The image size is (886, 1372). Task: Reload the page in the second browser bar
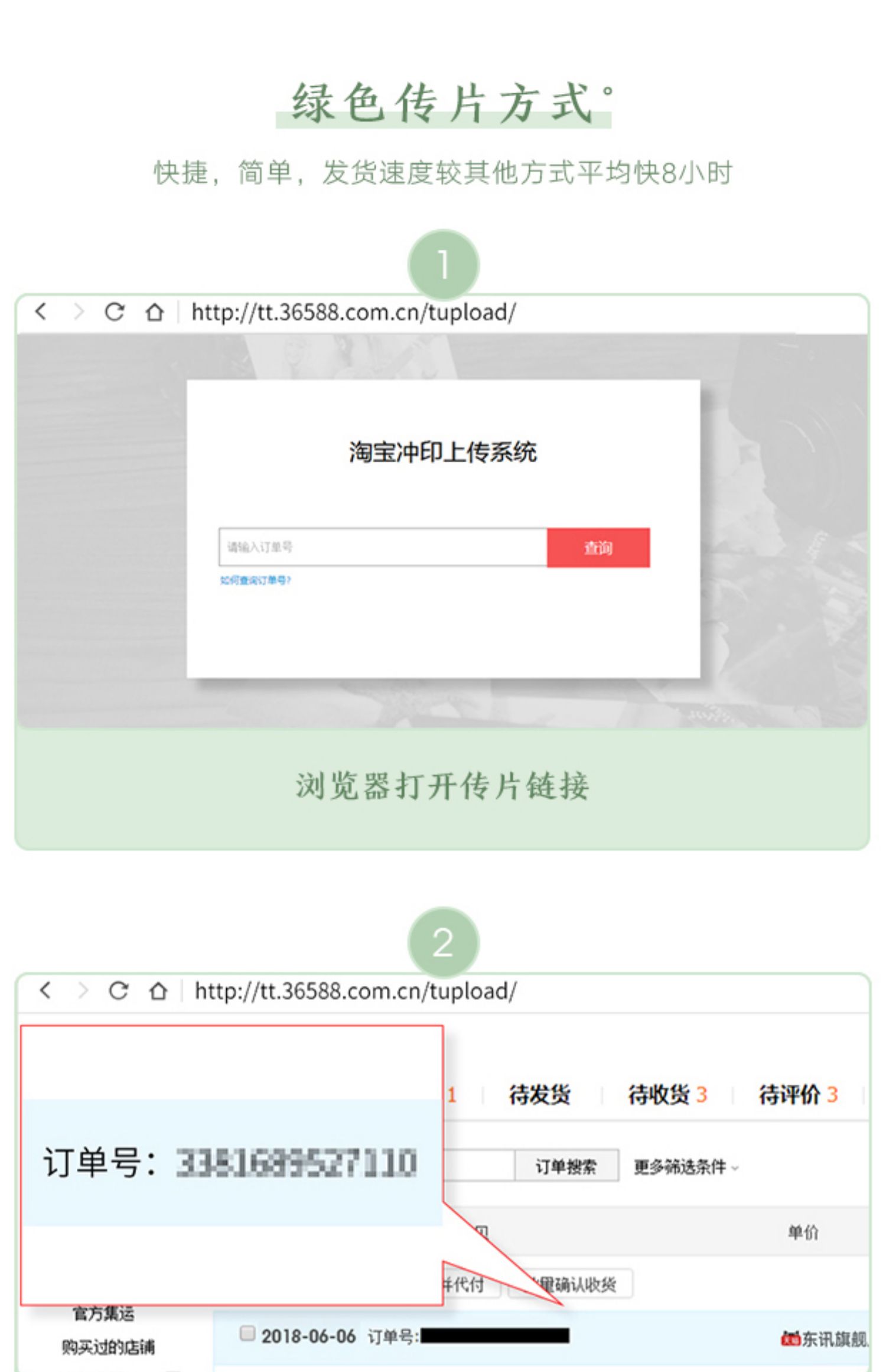[118, 990]
